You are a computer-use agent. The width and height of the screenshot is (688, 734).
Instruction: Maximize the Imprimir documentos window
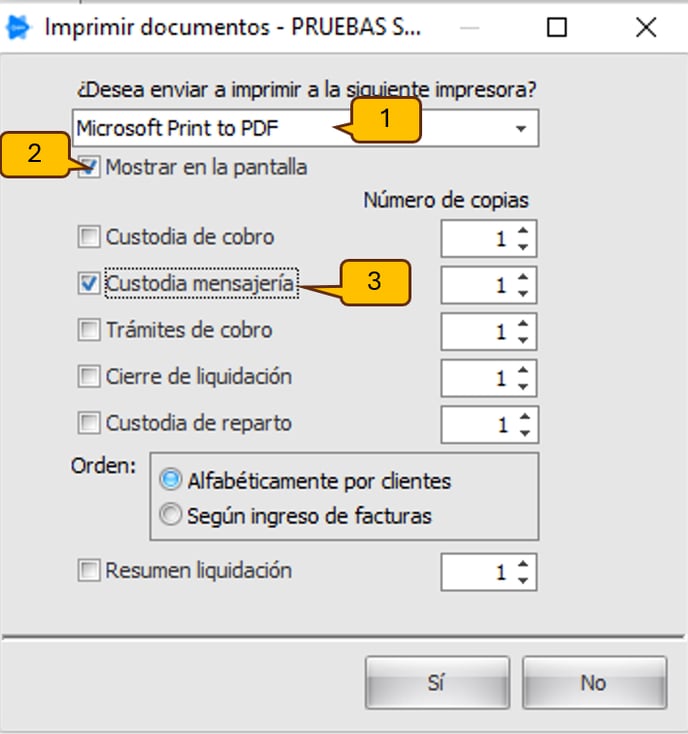(x=557, y=27)
